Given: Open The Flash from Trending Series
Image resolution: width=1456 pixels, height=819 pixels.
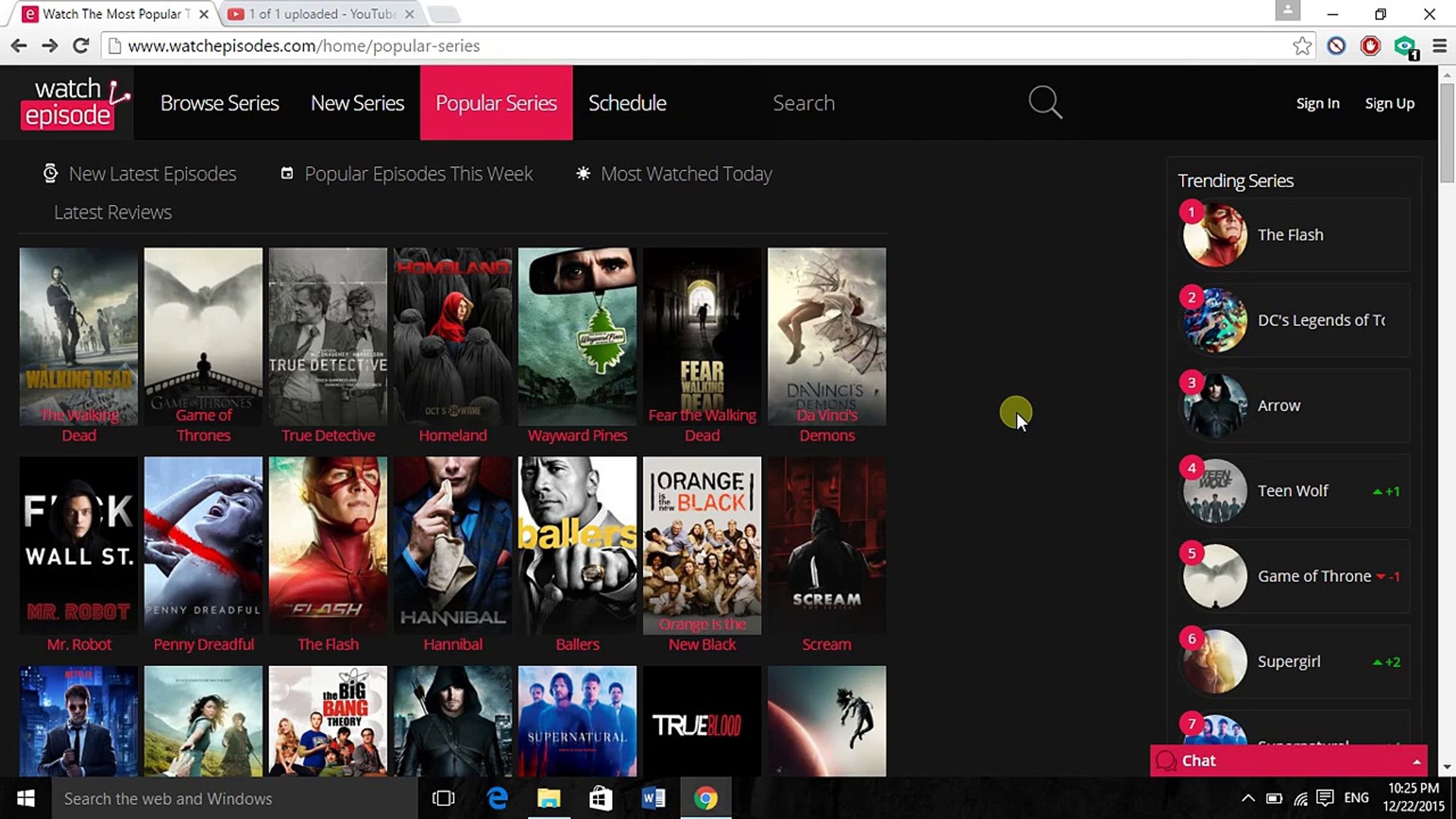Looking at the screenshot, I should tap(1289, 235).
